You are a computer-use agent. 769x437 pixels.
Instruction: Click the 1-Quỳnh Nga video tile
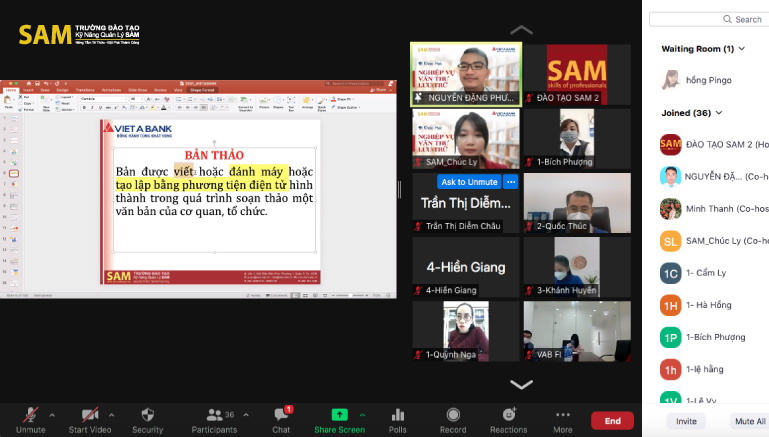[x=466, y=332]
